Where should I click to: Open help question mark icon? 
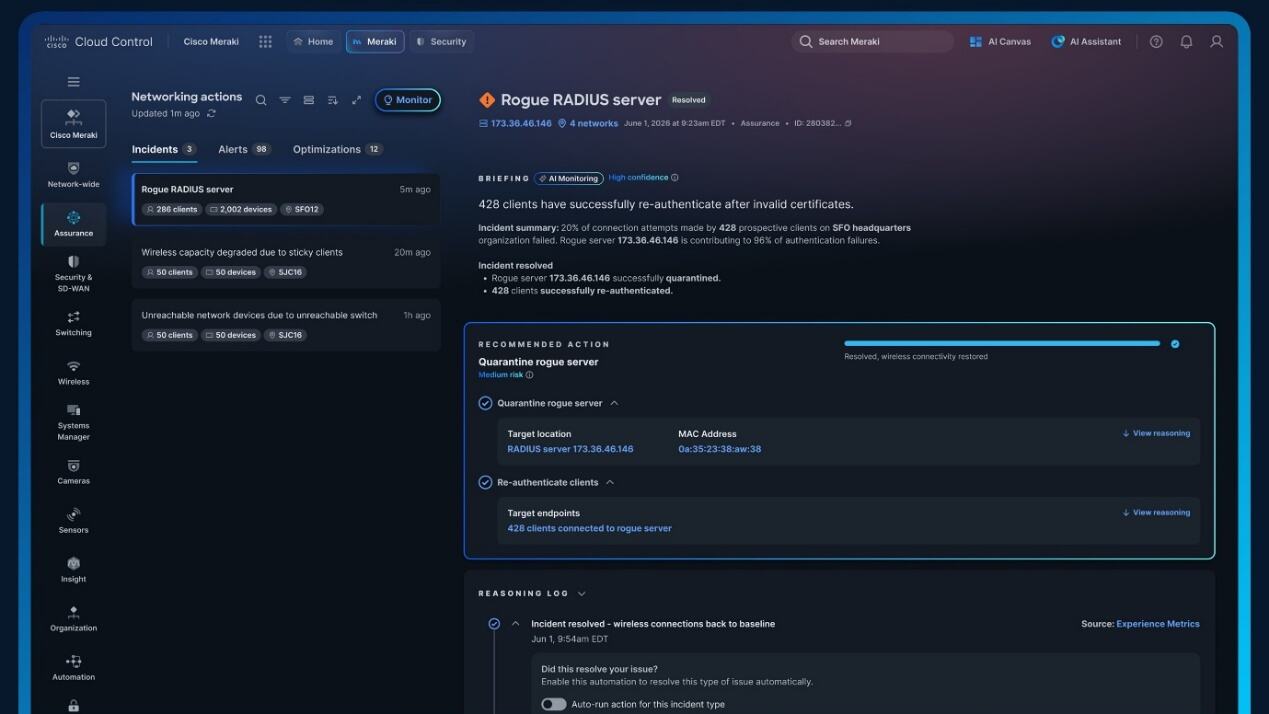[x=1156, y=42]
